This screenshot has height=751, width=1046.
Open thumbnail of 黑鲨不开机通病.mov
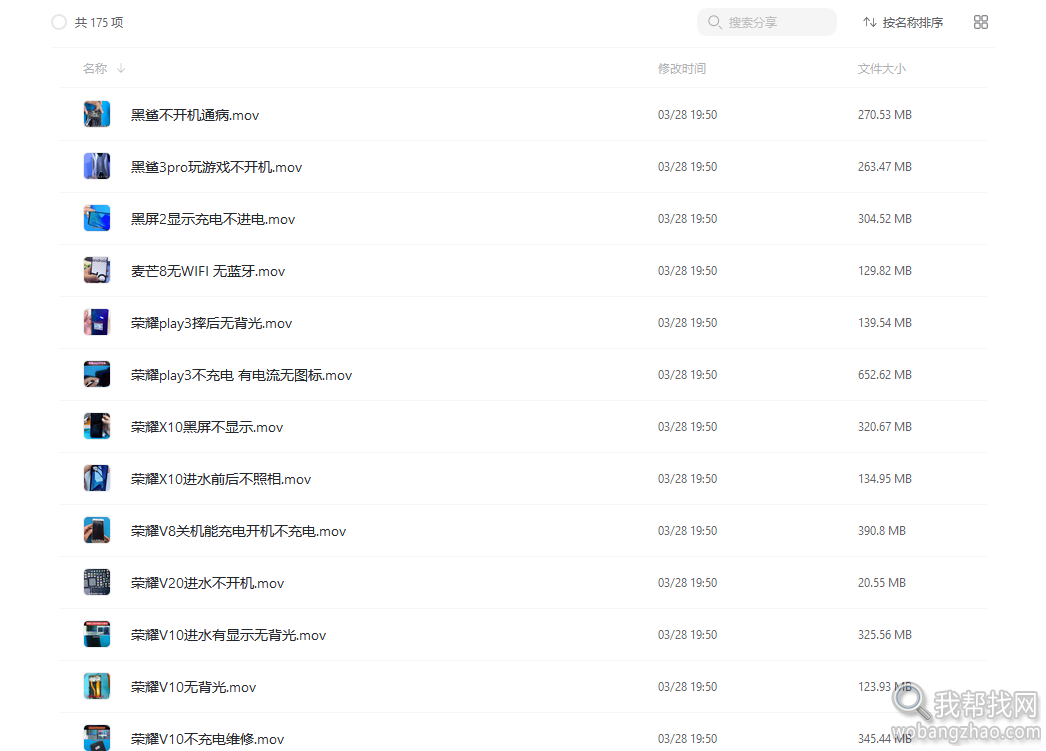[97, 114]
